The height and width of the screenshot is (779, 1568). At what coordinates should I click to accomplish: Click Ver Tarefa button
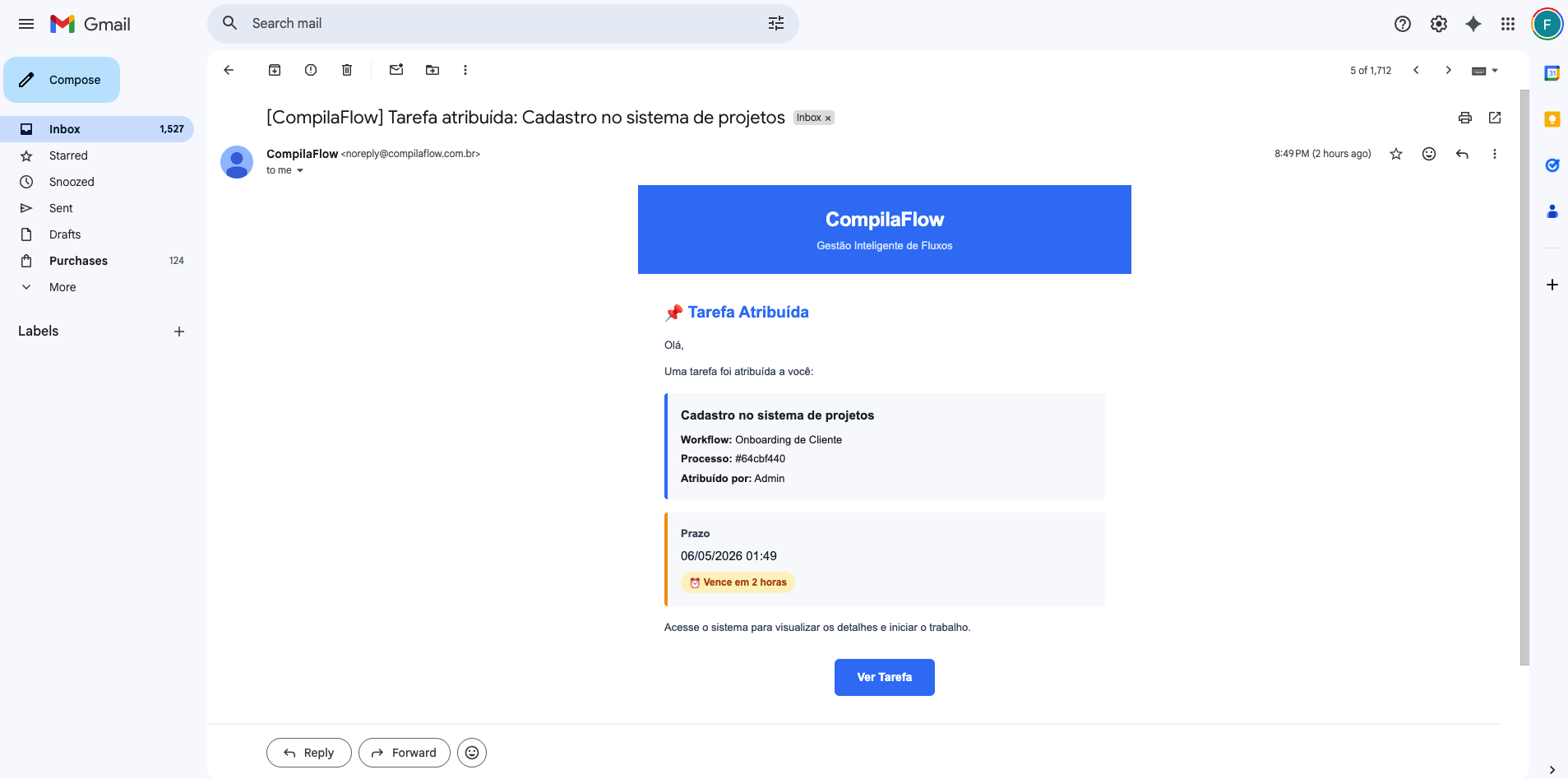(884, 677)
